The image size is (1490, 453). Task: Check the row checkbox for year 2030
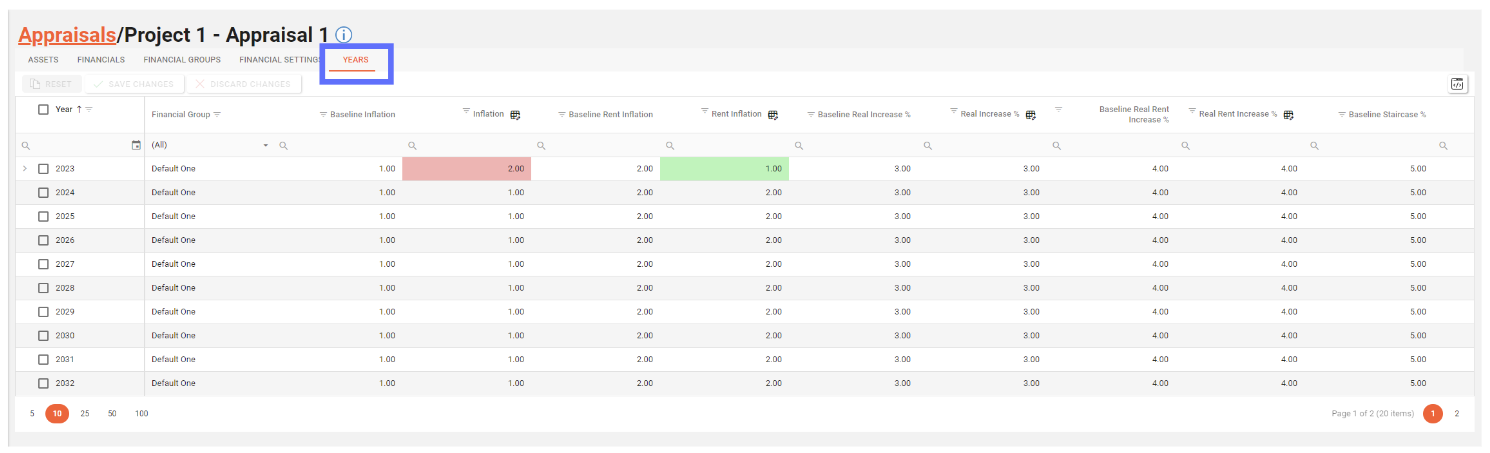point(43,336)
